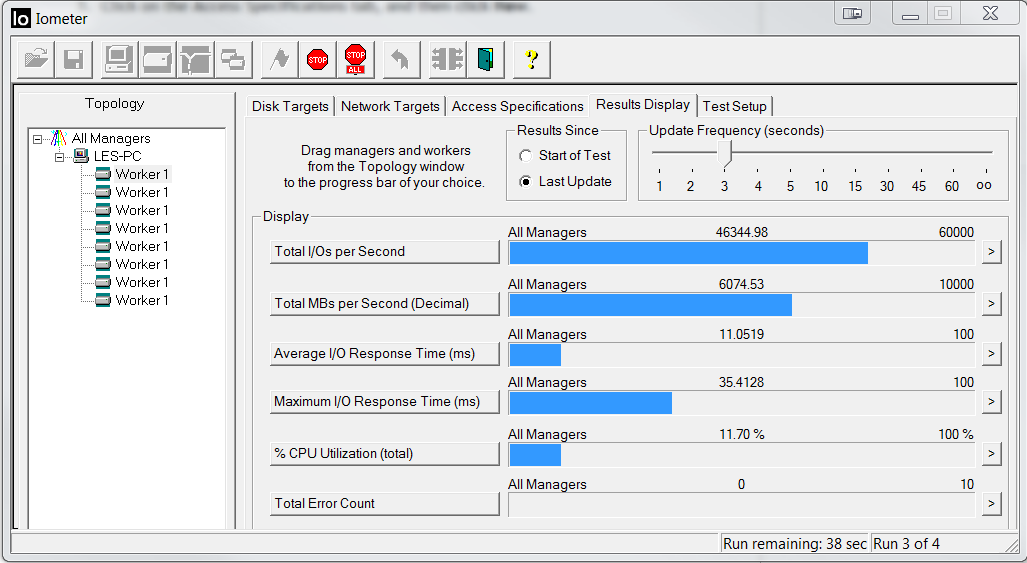Click the Open configuration file folder icon

click(x=36, y=60)
